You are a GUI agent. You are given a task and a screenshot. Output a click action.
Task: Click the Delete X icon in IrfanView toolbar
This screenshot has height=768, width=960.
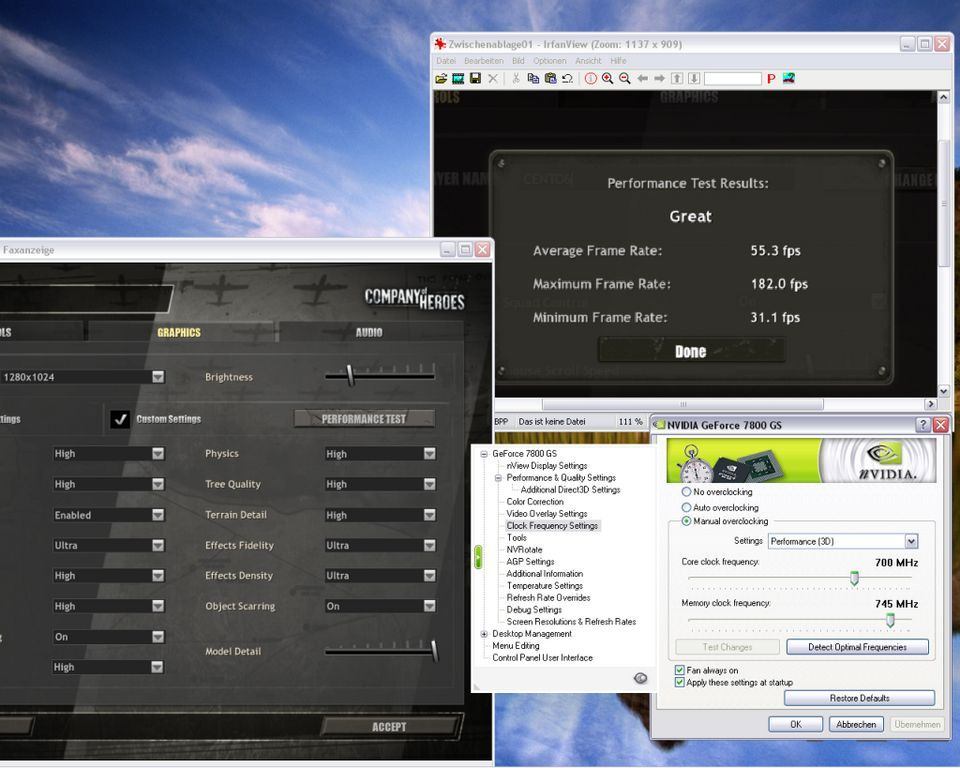point(493,78)
